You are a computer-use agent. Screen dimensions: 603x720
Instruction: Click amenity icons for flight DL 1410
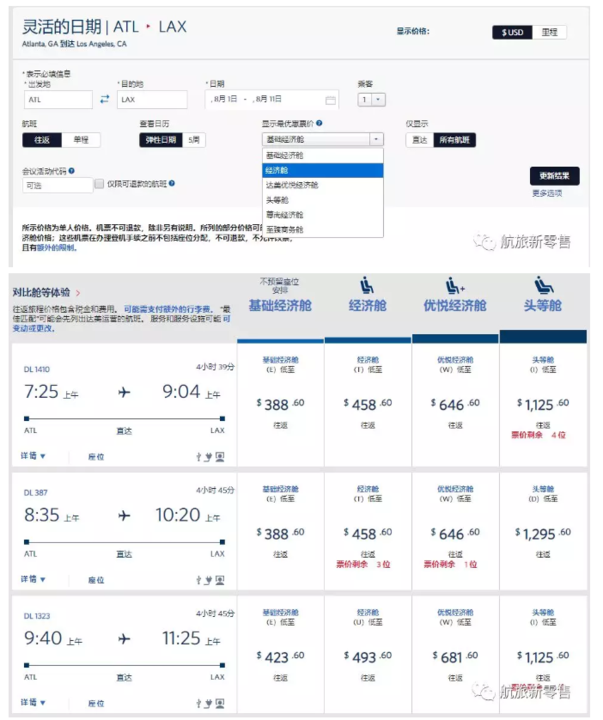point(210,457)
